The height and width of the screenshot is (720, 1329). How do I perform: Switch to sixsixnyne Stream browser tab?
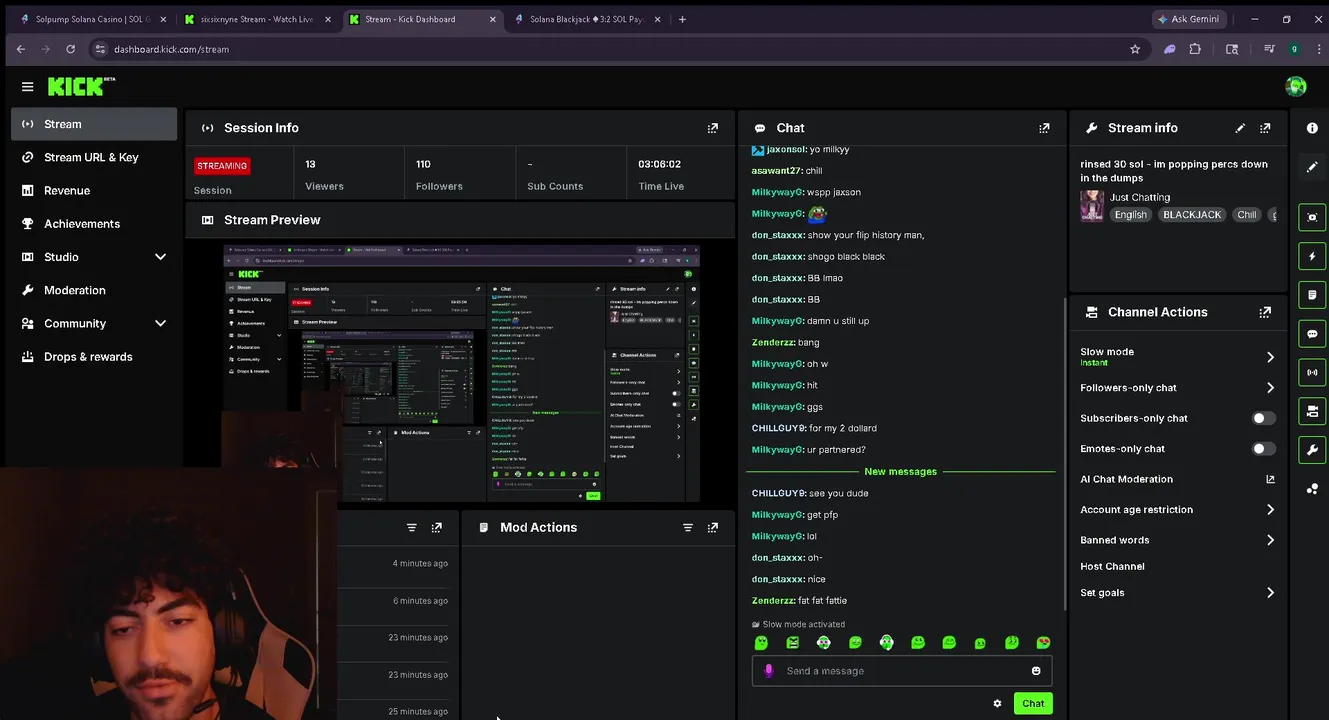point(257,19)
